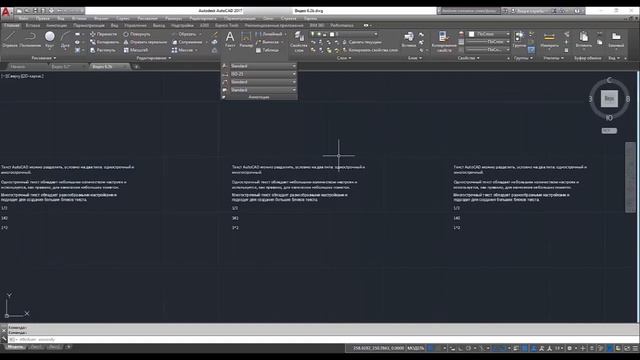Open the ISO-25 dimension style dropdown
This screenshot has width=640, height=360.
click(x=263, y=74)
